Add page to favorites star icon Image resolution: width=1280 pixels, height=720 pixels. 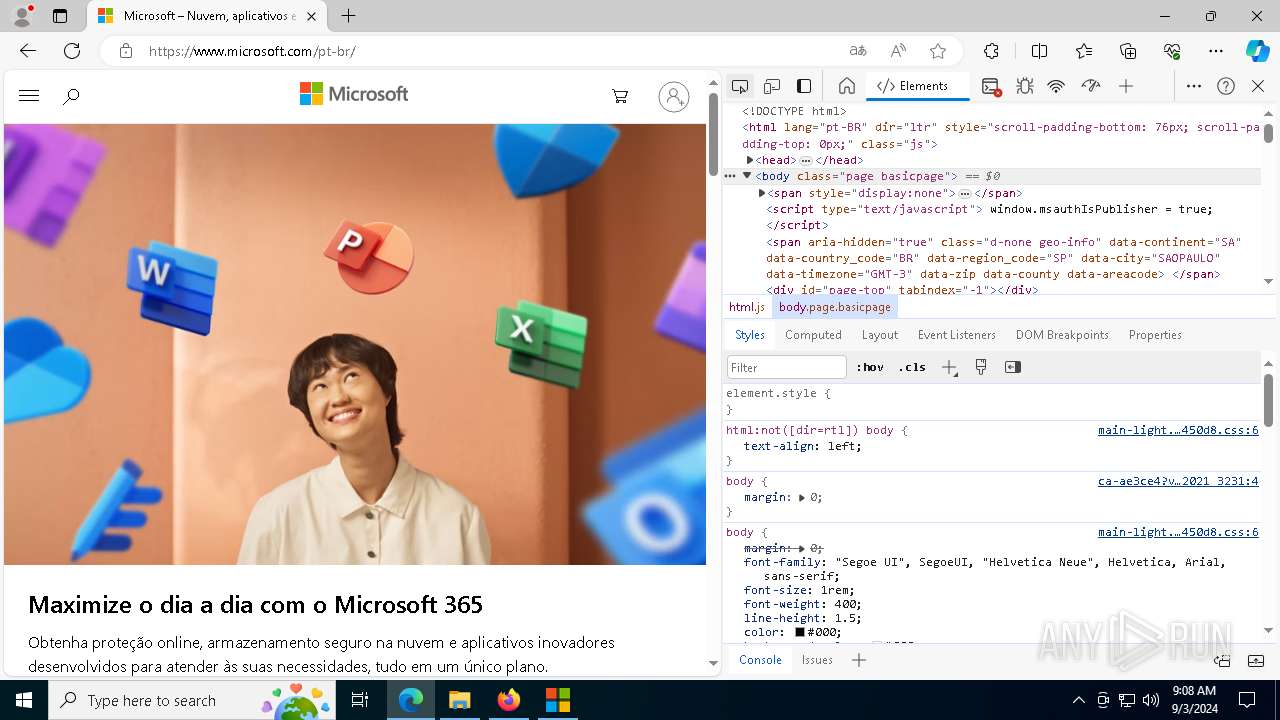[x=938, y=51]
